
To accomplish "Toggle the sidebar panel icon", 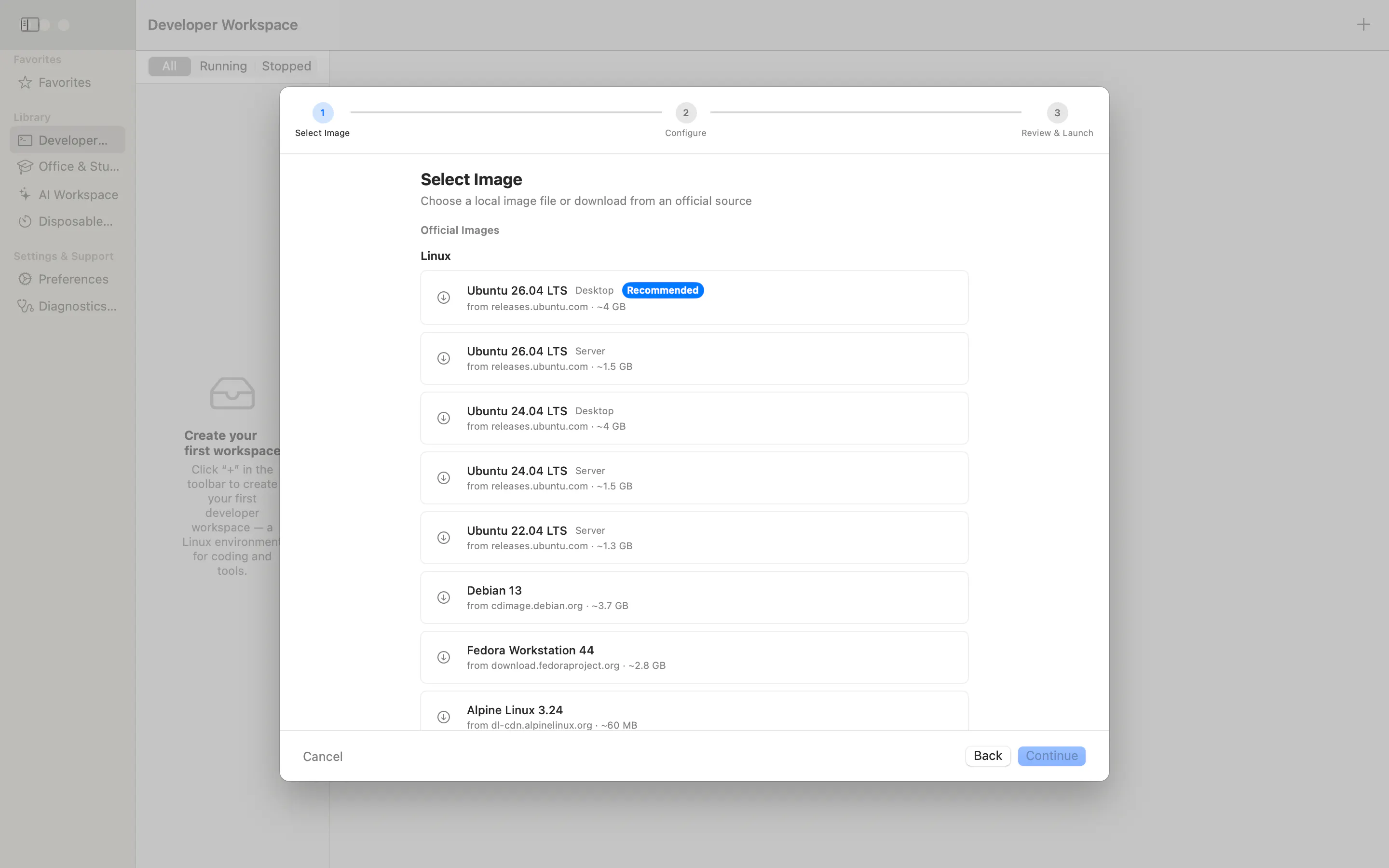I will click(x=30, y=25).
